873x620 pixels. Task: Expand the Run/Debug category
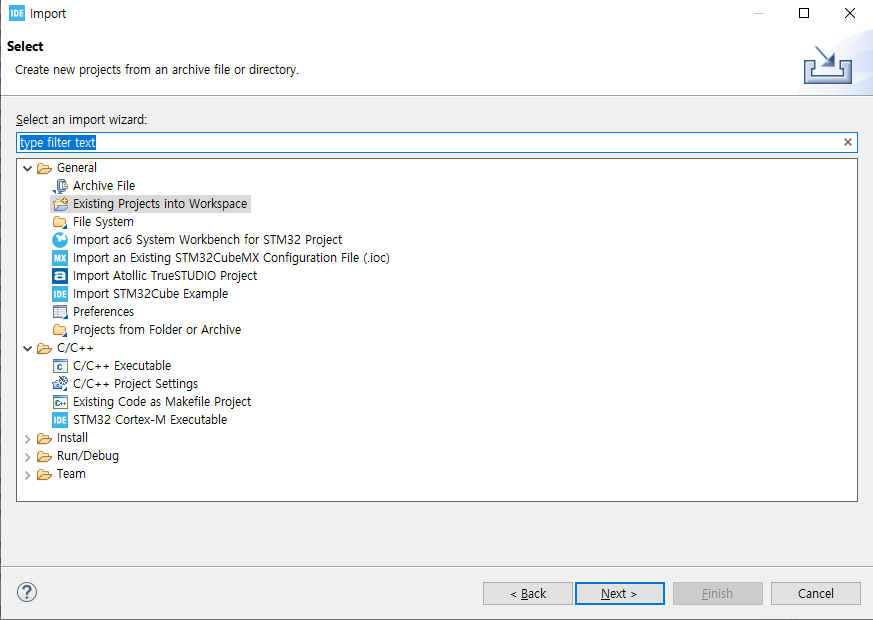click(27, 456)
